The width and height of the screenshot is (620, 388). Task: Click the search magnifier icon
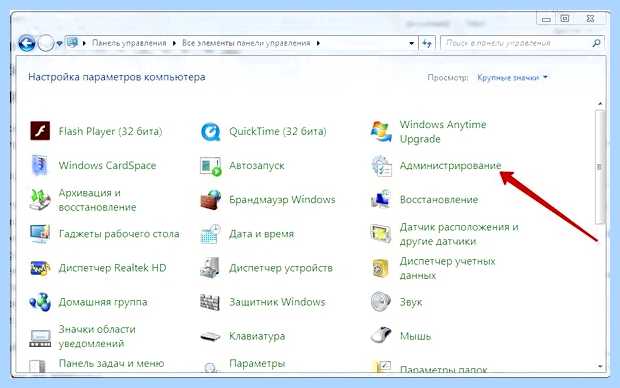596,43
